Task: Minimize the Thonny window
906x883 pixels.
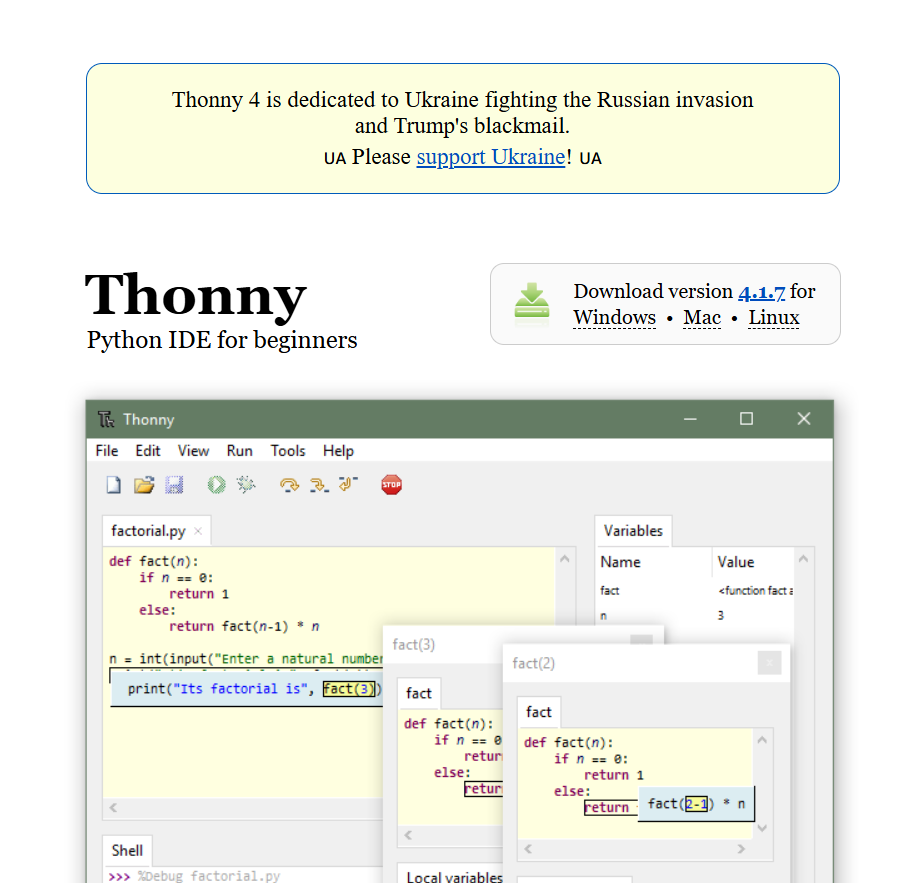Action: 690,419
